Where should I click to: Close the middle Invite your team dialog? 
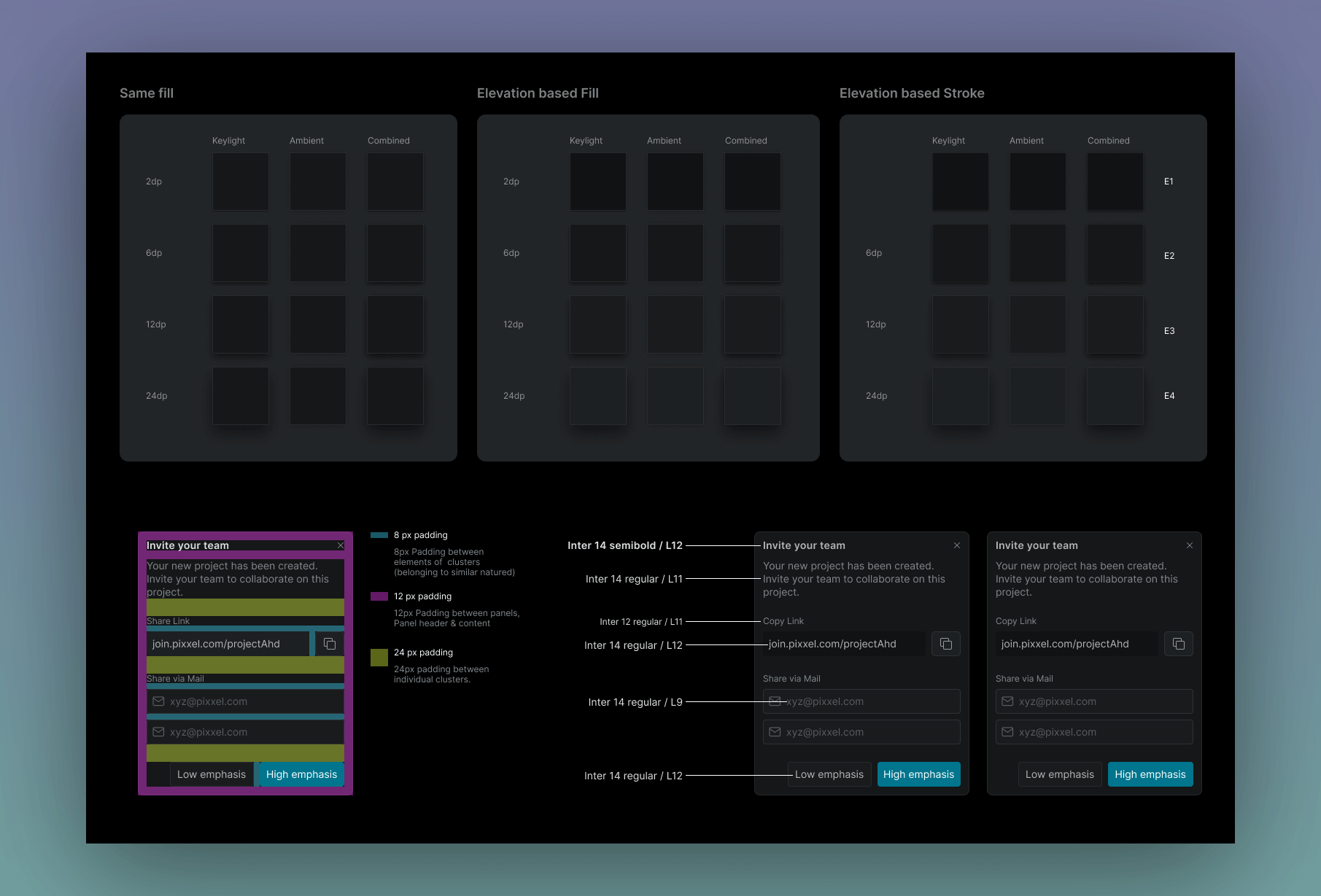point(956,545)
